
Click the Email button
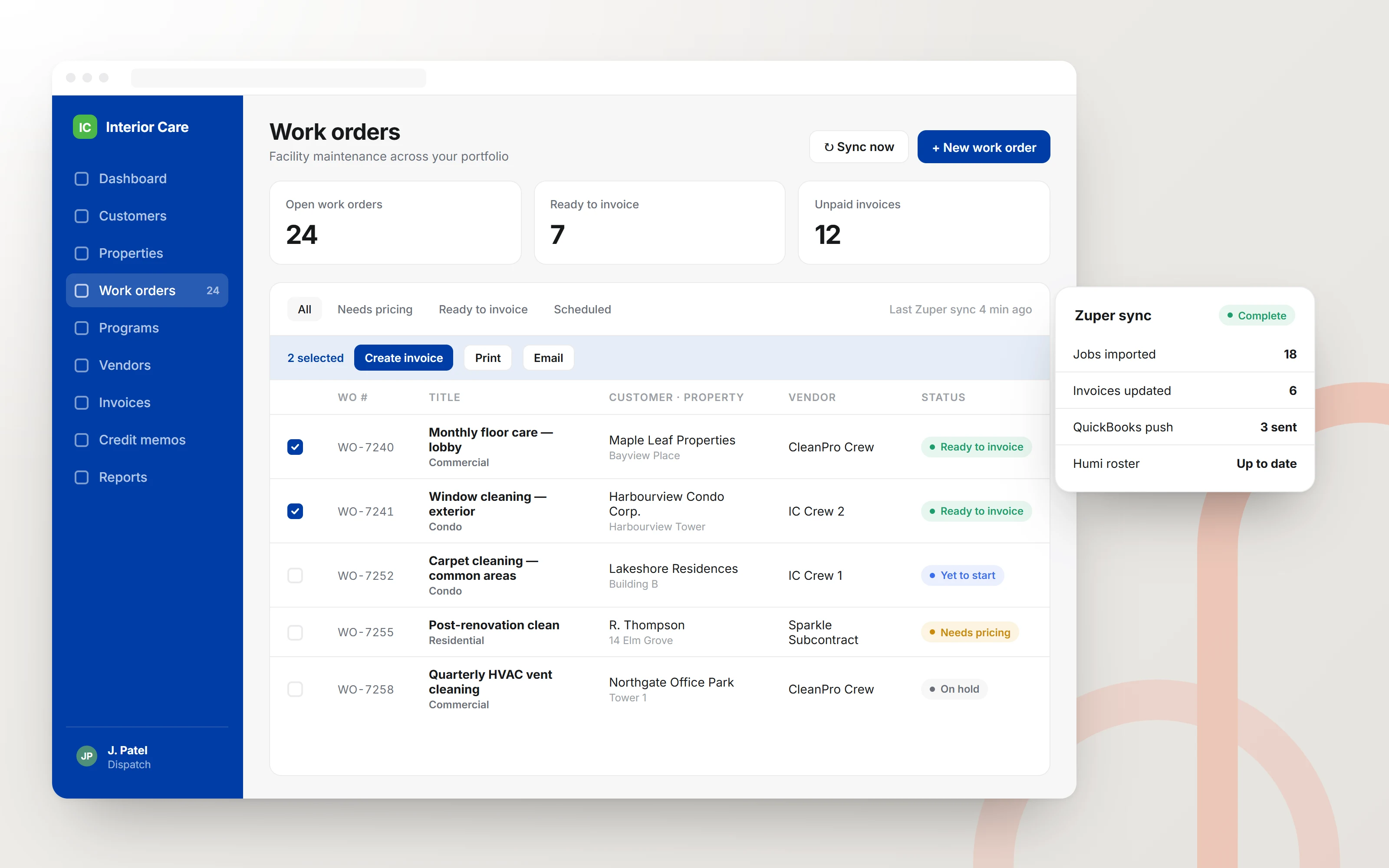(548, 358)
